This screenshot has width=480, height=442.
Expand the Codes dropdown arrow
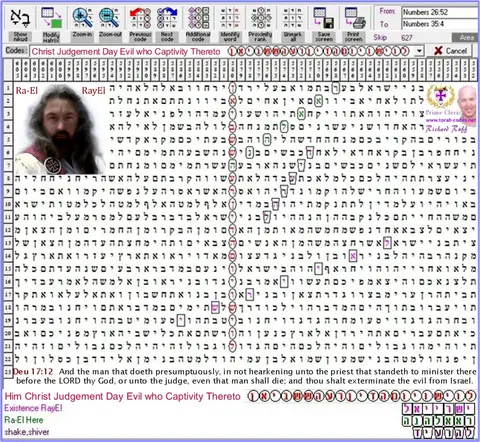419,51
